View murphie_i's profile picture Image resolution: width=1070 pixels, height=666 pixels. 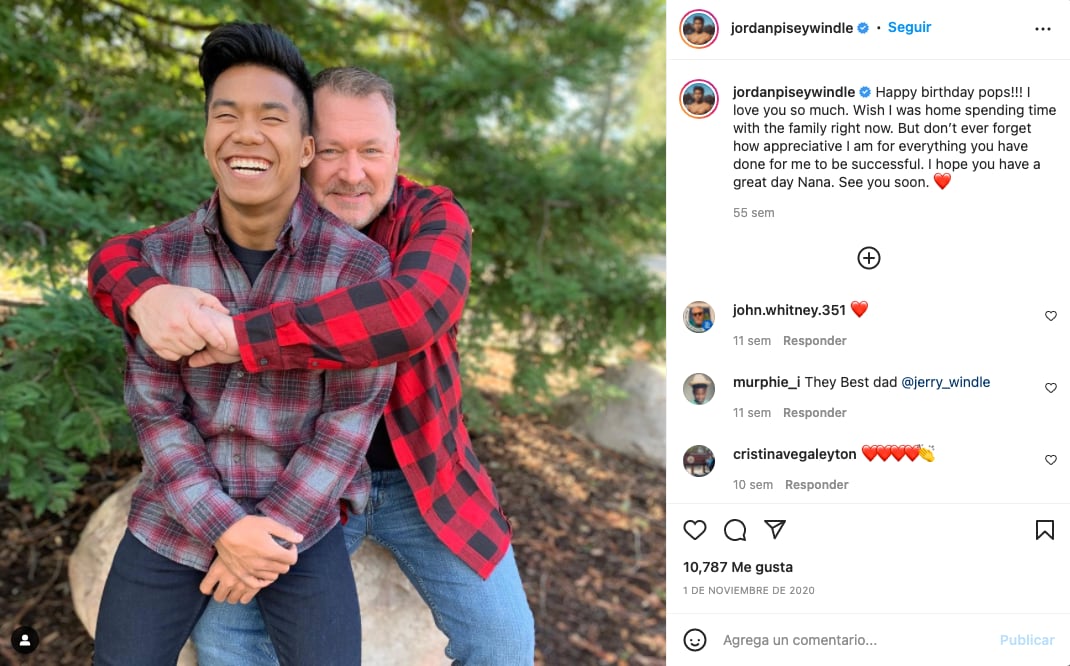[699, 389]
